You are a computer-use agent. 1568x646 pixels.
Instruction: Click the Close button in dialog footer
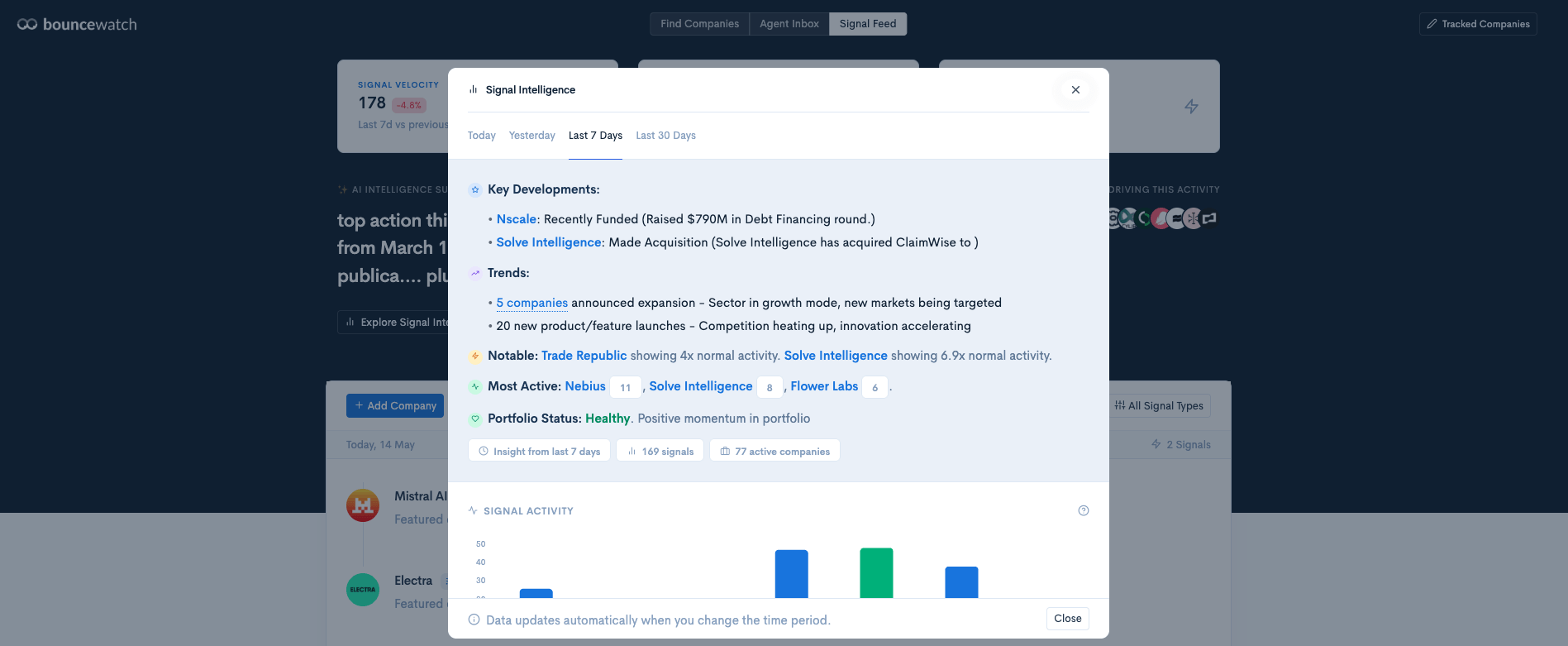[x=1068, y=619]
